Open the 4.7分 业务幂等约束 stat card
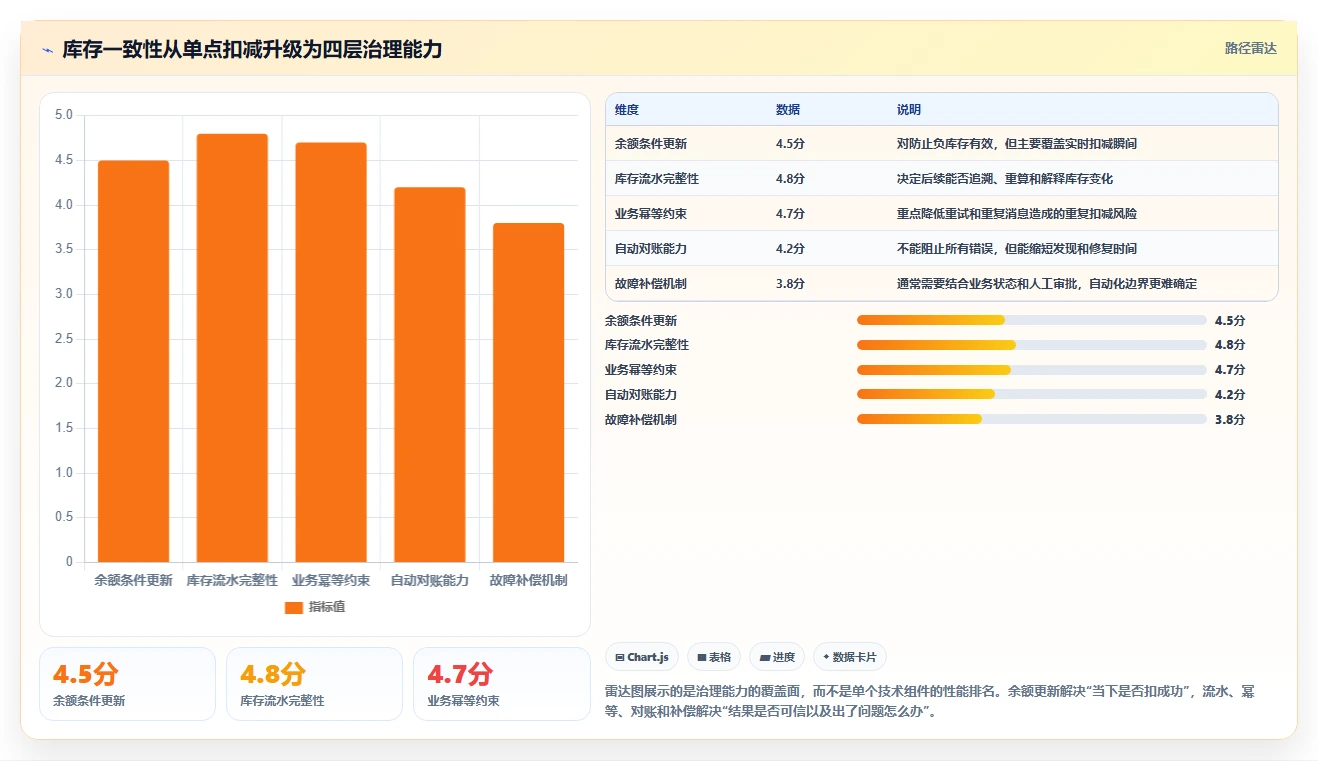The width and height of the screenshot is (1318, 761). [x=501, y=684]
